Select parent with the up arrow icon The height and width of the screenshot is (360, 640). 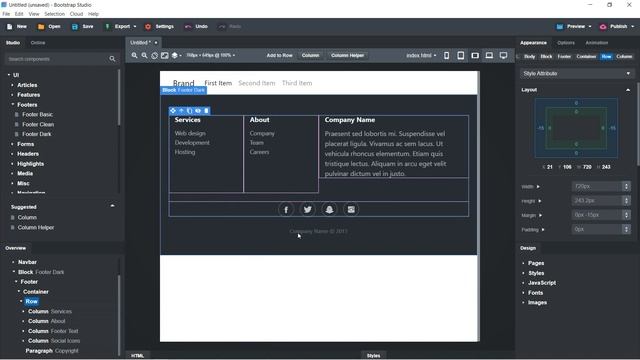[181, 111]
